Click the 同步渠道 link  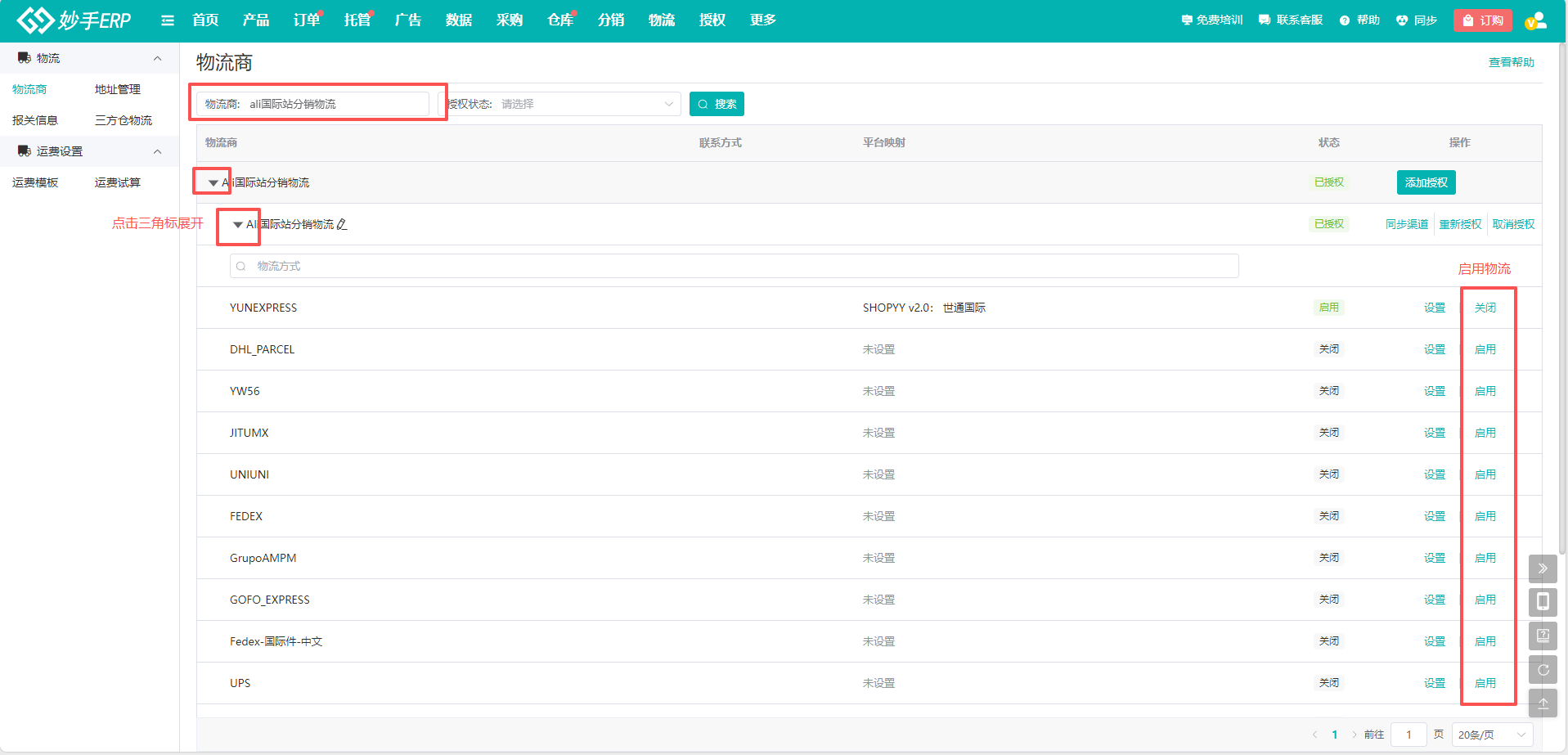[1406, 224]
